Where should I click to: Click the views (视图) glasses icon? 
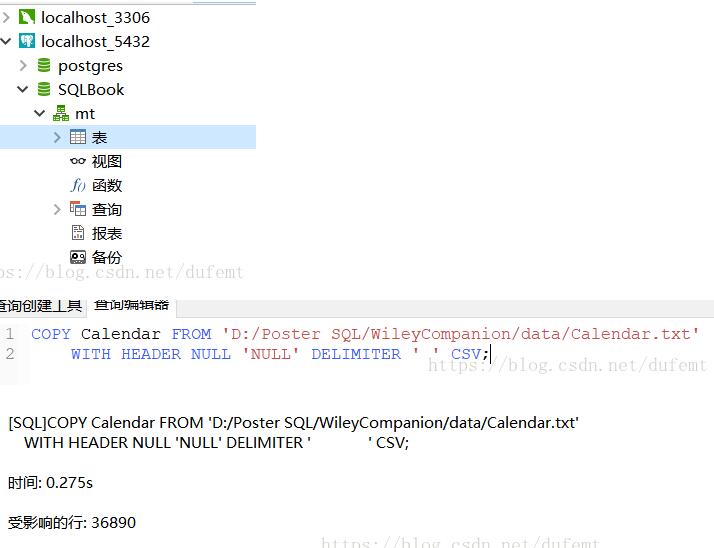click(x=78, y=161)
